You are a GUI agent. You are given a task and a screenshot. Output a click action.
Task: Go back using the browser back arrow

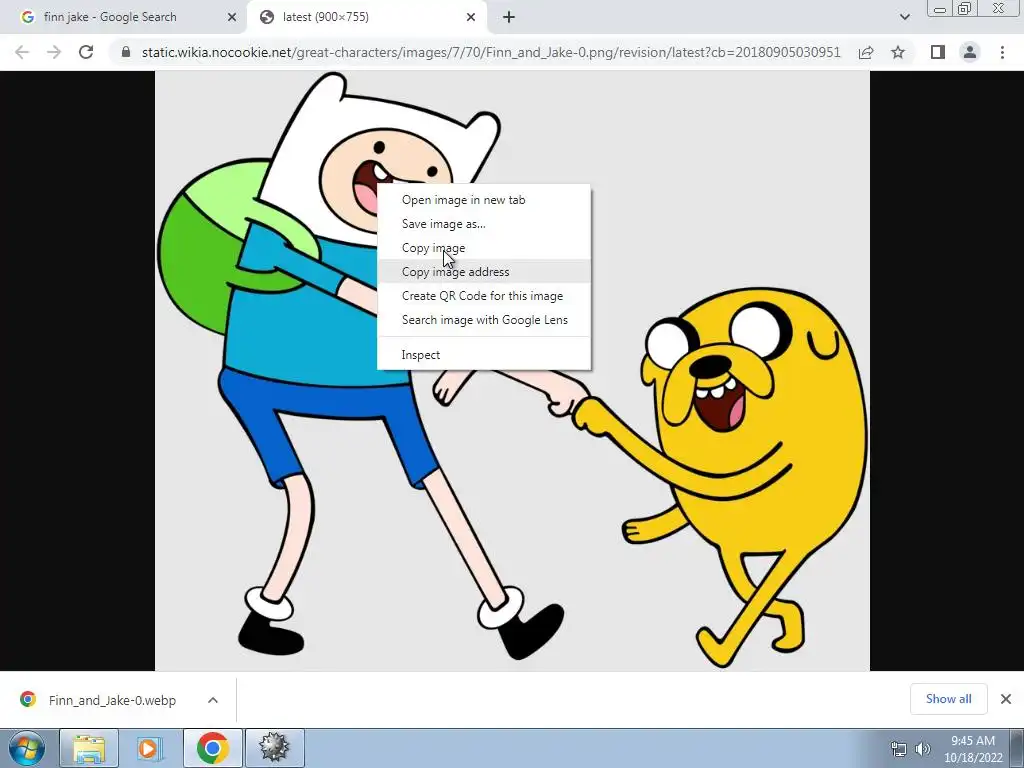point(22,52)
